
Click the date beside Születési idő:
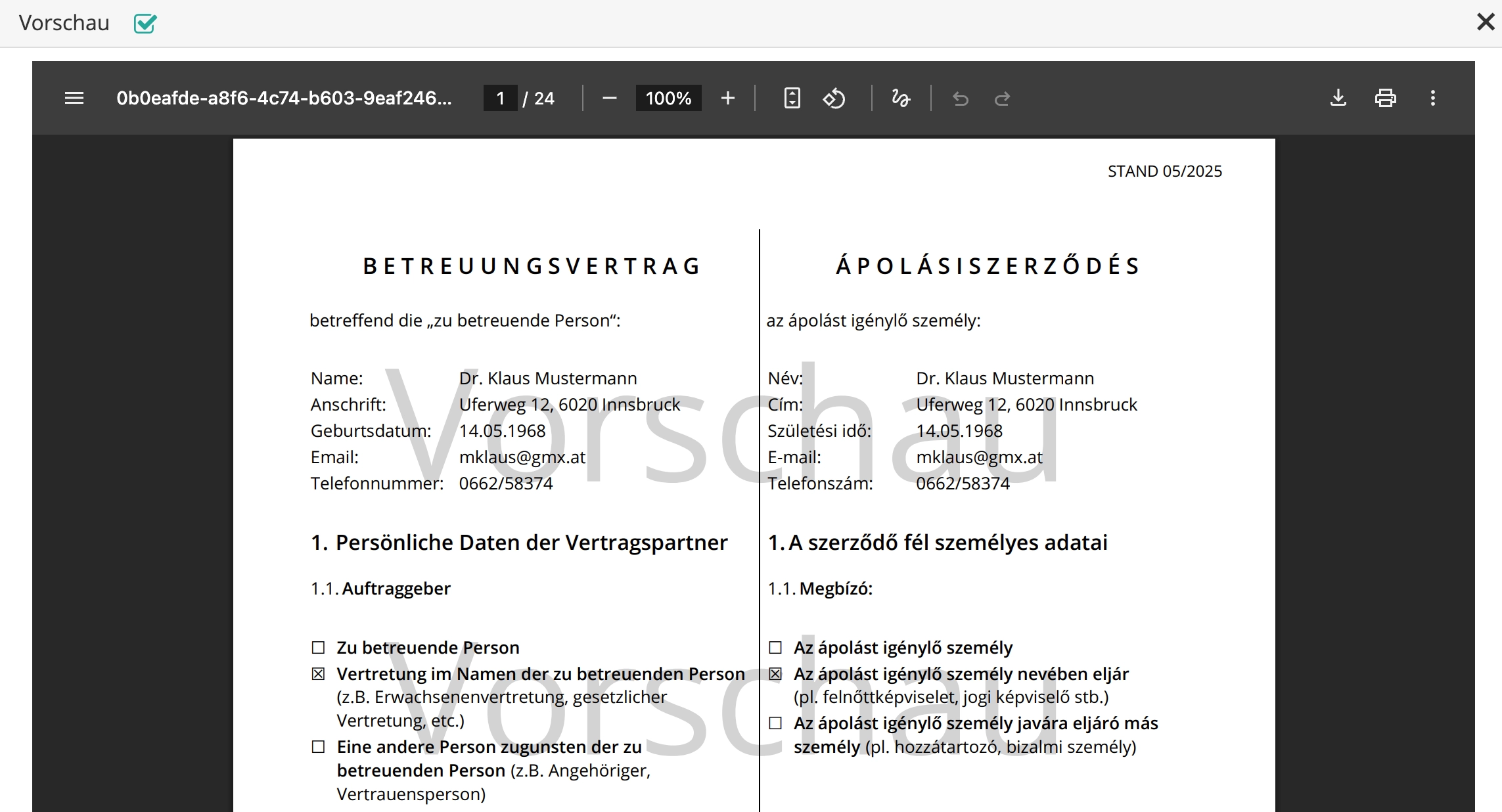[x=959, y=431]
